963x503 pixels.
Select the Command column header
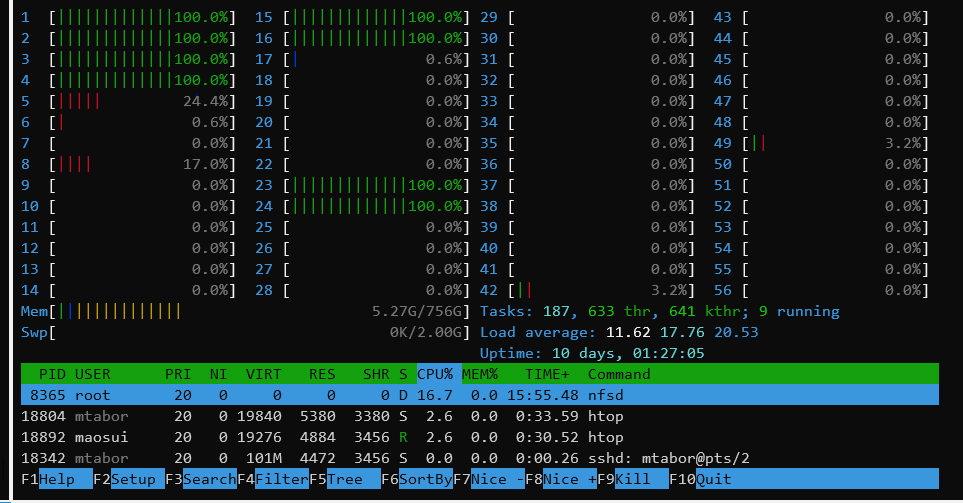[618, 374]
